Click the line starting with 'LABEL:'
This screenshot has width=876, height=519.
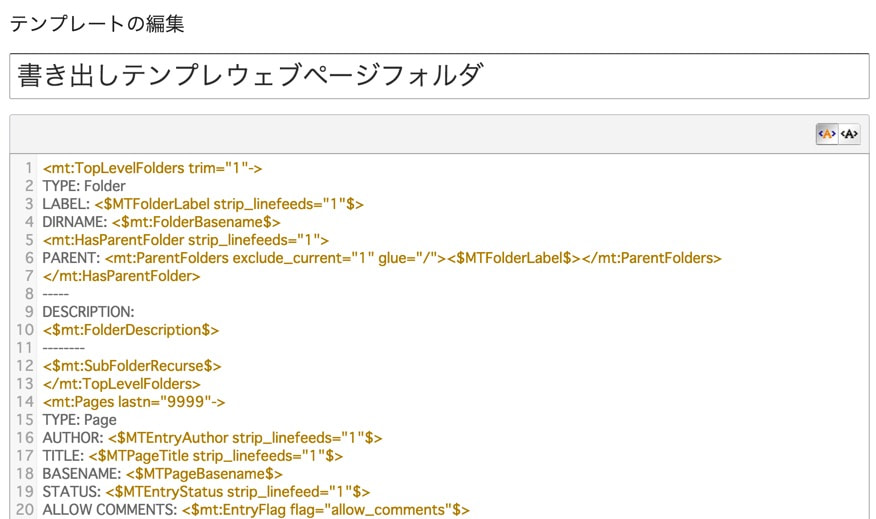tap(203, 204)
